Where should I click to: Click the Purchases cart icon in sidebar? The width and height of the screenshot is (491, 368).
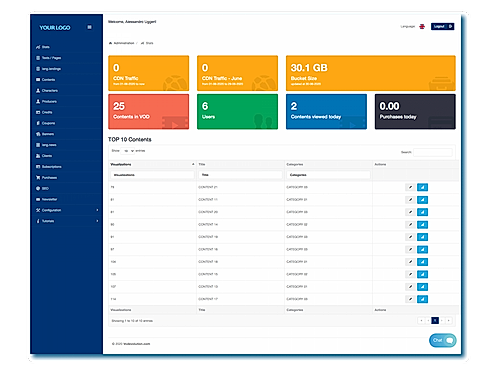pos(38,177)
